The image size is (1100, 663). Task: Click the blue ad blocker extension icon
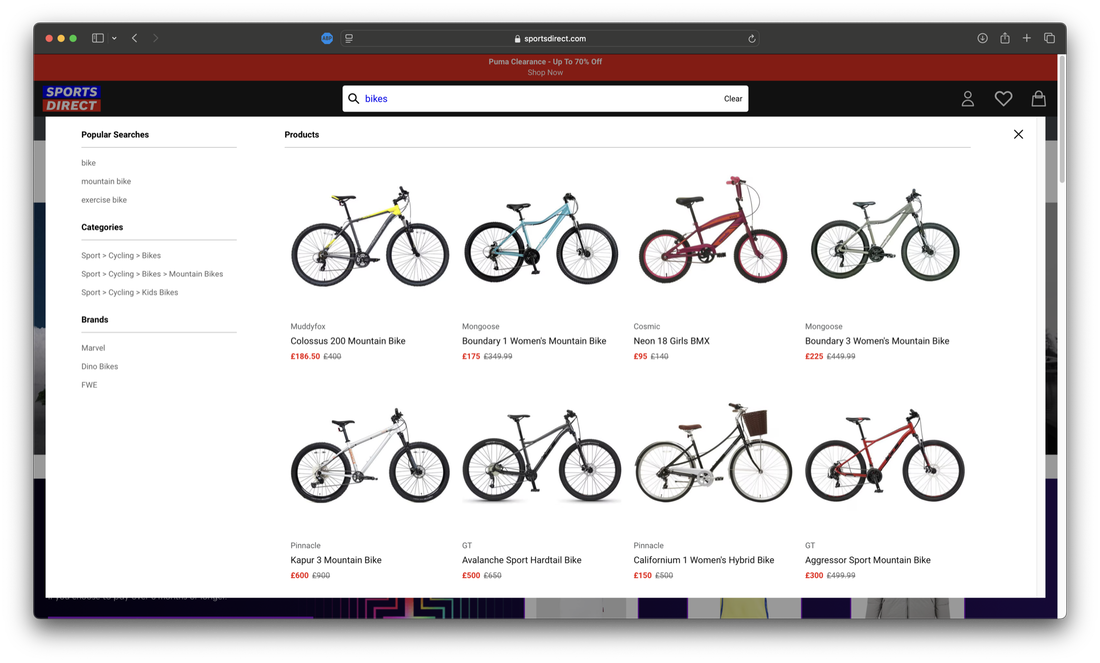click(x=327, y=39)
